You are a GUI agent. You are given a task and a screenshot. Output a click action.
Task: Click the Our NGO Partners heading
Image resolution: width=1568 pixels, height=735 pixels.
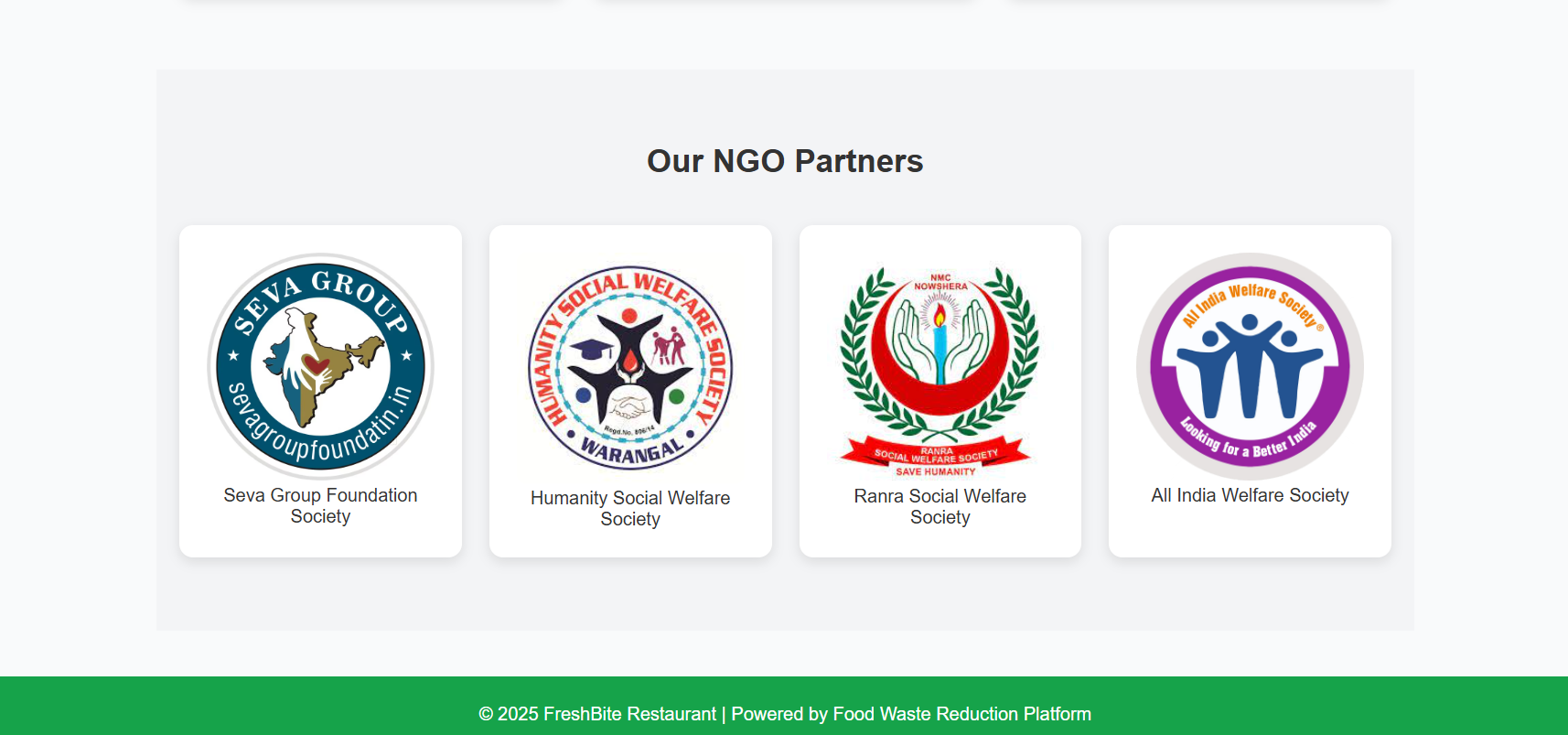[x=785, y=161]
